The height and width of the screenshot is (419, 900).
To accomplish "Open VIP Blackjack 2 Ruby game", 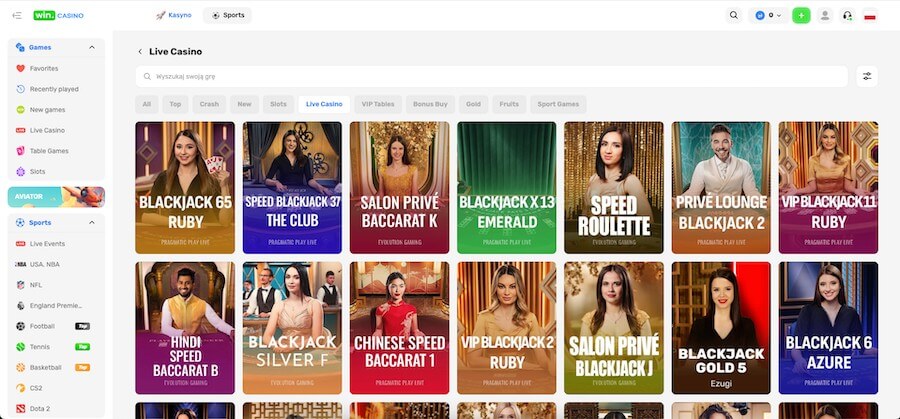I will [x=507, y=328].
